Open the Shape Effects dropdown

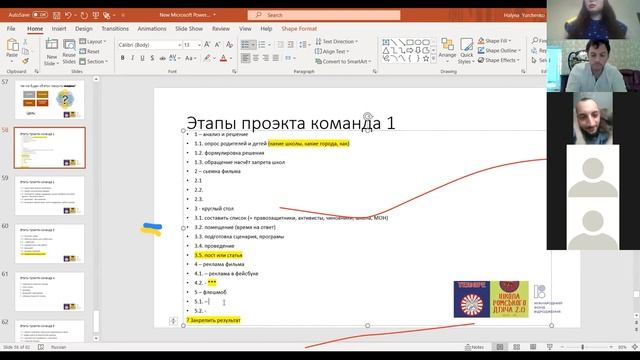click(x=498, y=60)
